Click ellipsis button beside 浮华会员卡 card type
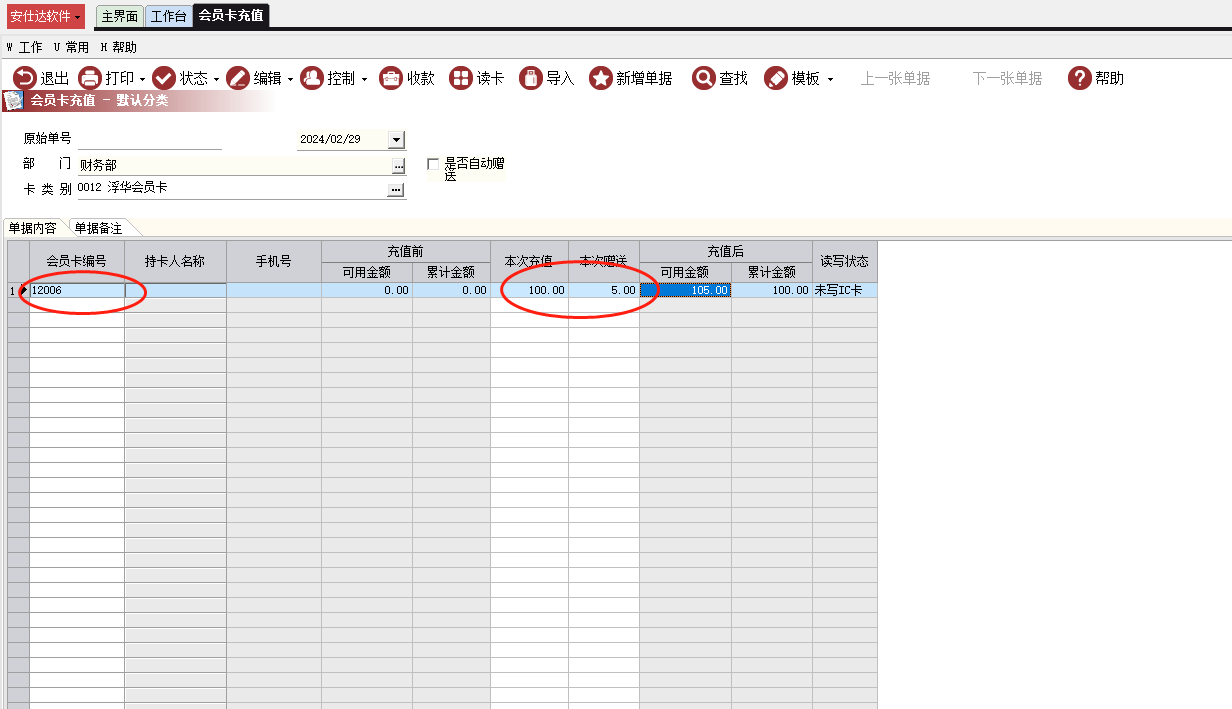This screenshot has height=709, width=1232. click(x=396, y=190)
